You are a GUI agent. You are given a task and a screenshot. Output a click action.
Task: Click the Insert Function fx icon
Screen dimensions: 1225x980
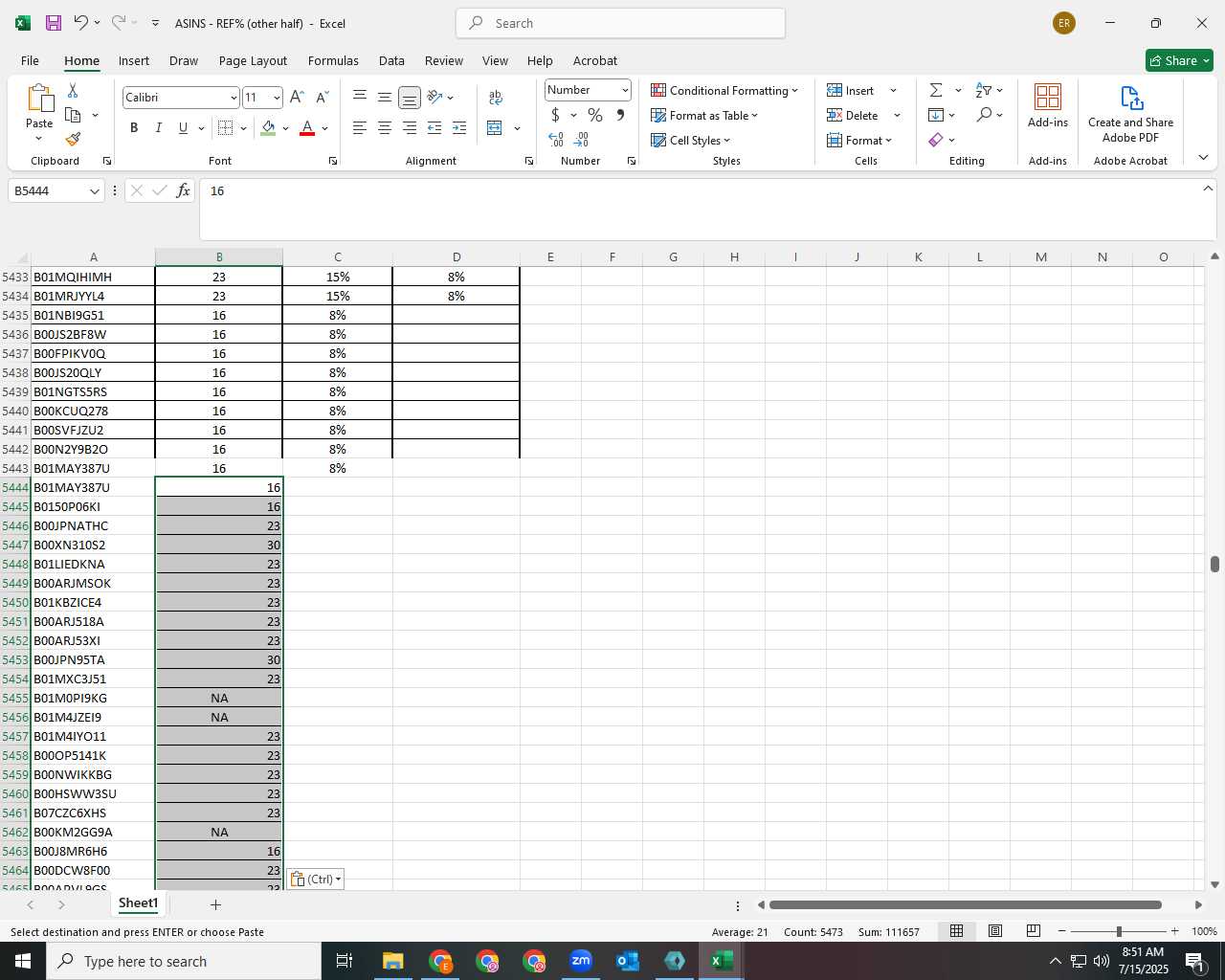point(184,190)
